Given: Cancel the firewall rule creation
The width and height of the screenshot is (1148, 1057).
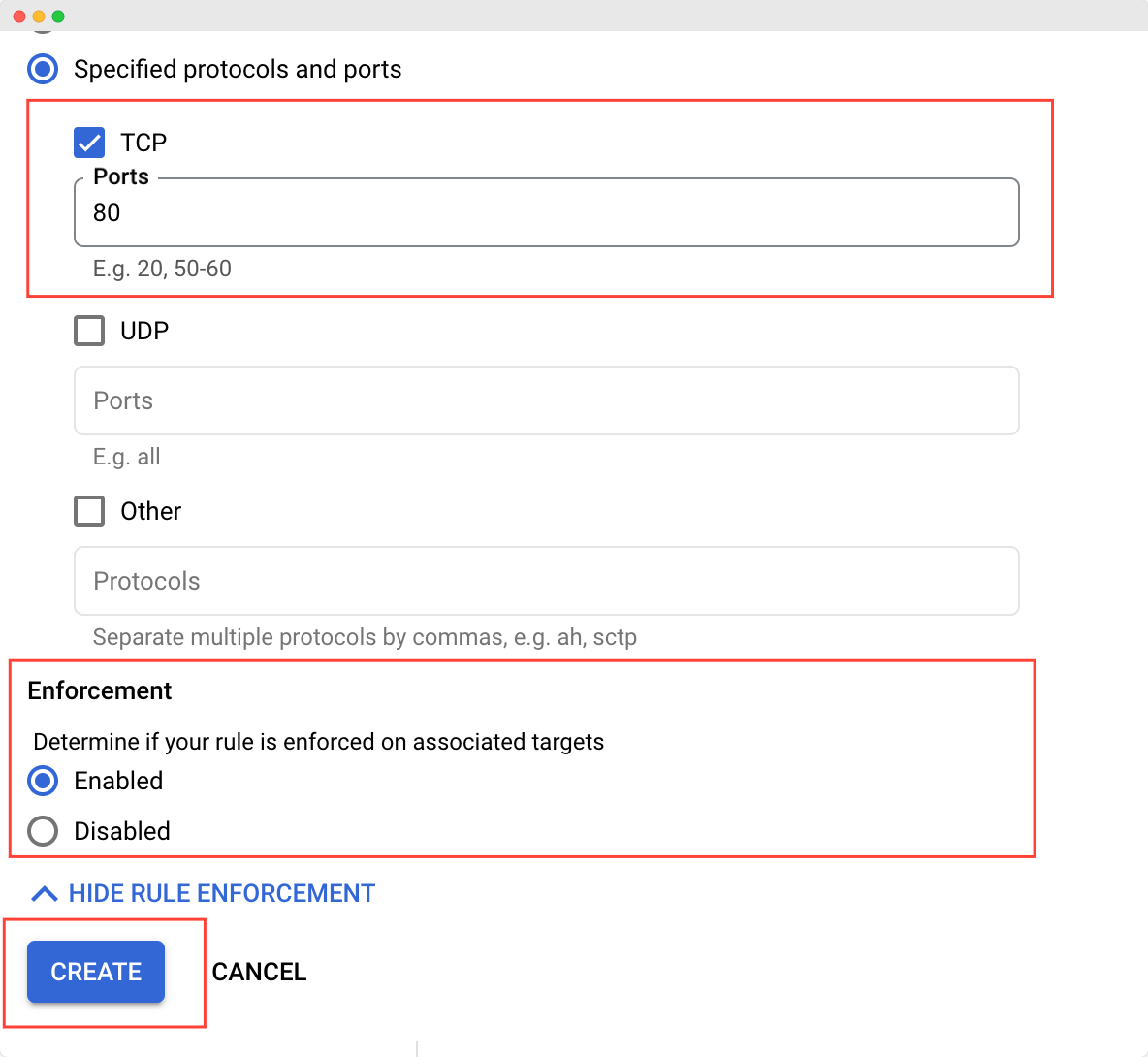Looking at the screenshot, I should pos(259,972).
